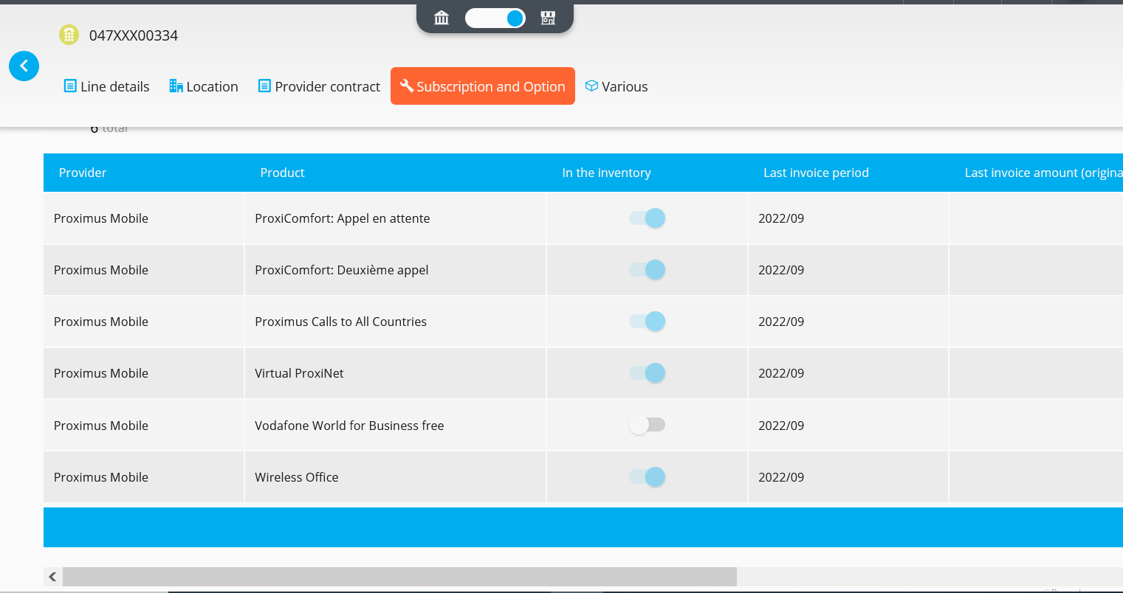Click the 2022/09 period in the Virtual ProxiNet row
Viewport: 1123px width, 593px height.
[781, 373]
